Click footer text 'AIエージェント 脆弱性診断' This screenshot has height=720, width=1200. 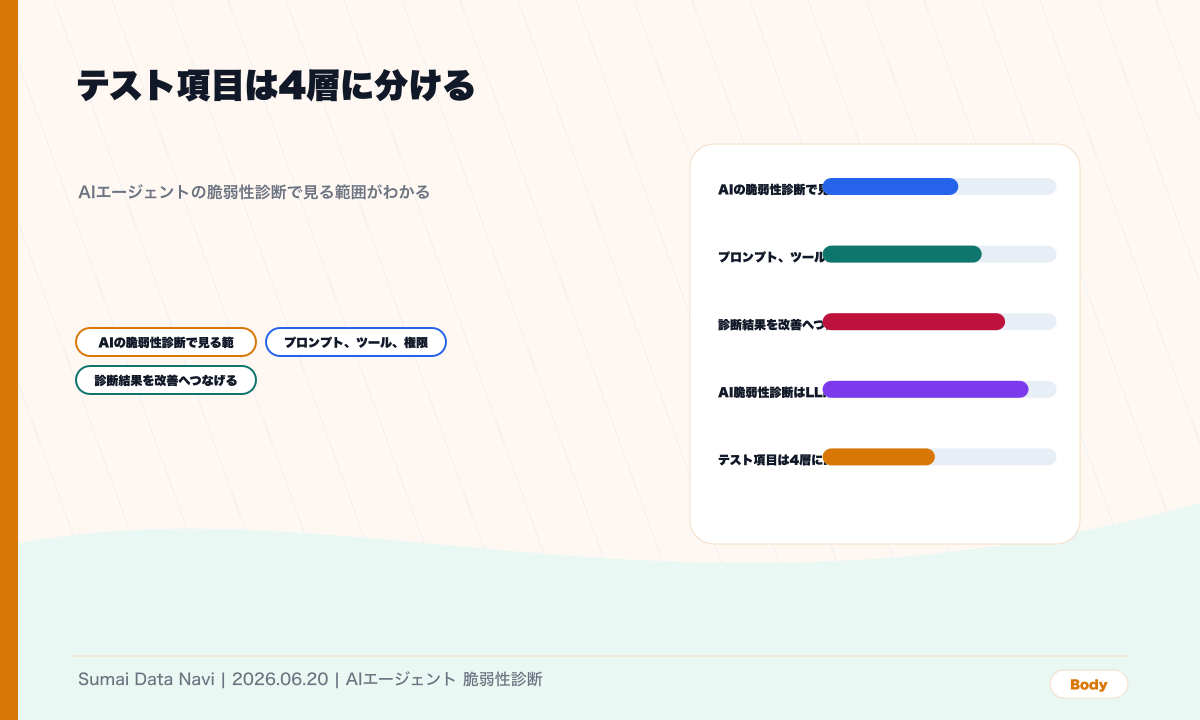pos(444,679)
